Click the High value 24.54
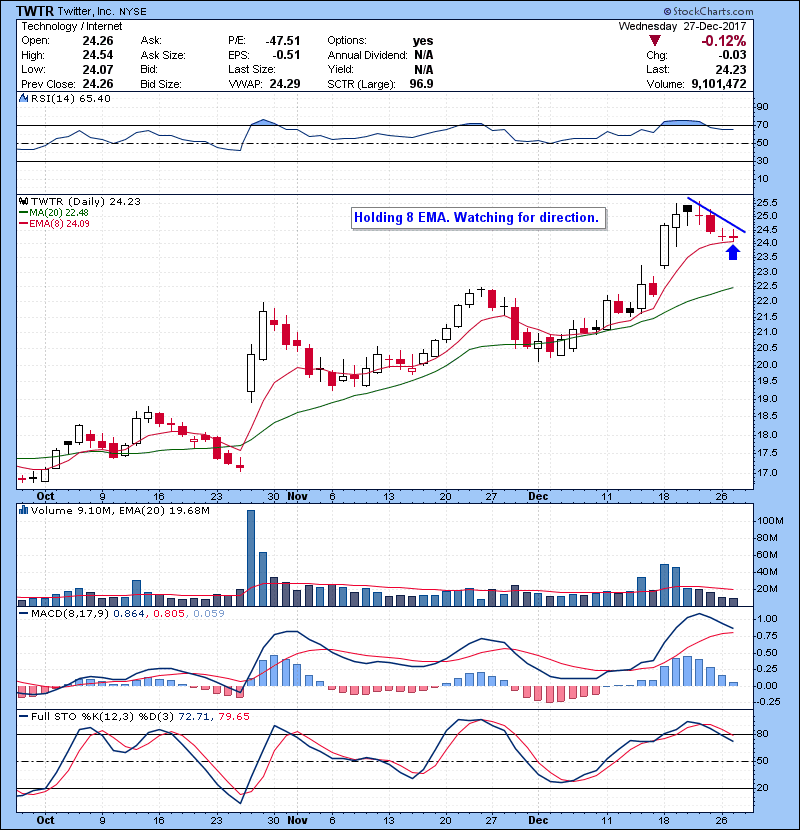The width and height of the screenshot is (800, 830). pos(98,55)
